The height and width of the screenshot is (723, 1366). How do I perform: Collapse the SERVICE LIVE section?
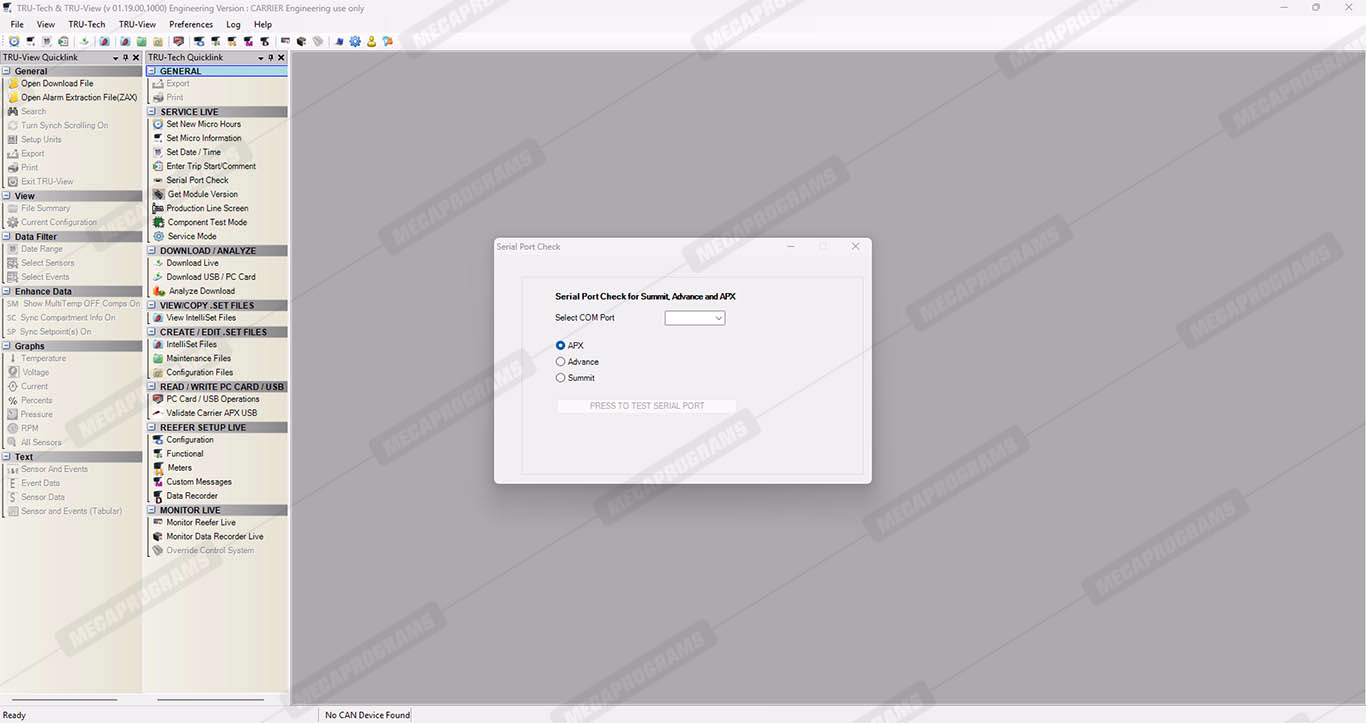pyautogui.click(x=153, y=112)
